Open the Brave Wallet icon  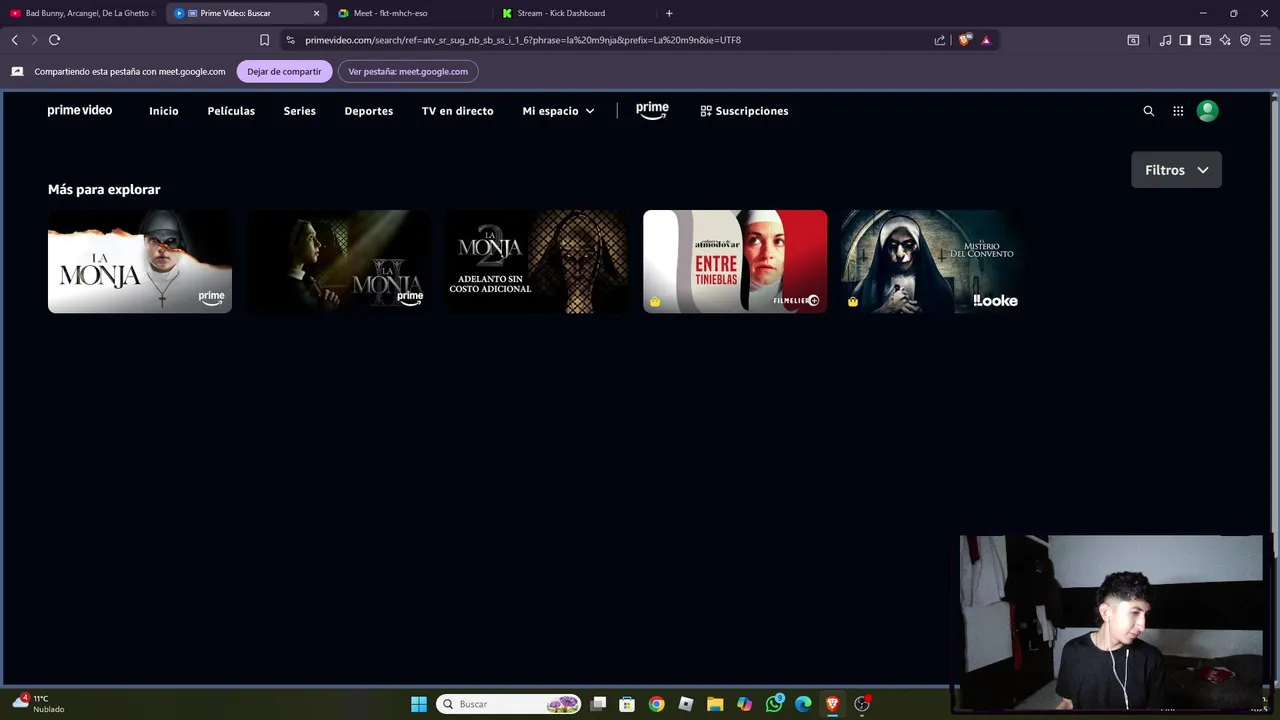1205,40
